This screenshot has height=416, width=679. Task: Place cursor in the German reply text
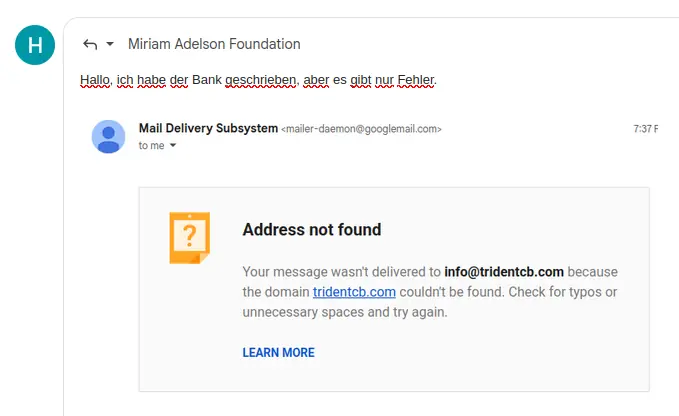click(x=258, y=79)
